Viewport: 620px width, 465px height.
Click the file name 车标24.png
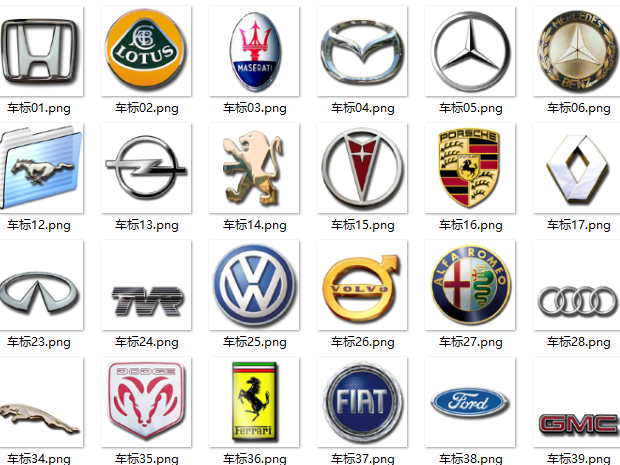point(147,342)
